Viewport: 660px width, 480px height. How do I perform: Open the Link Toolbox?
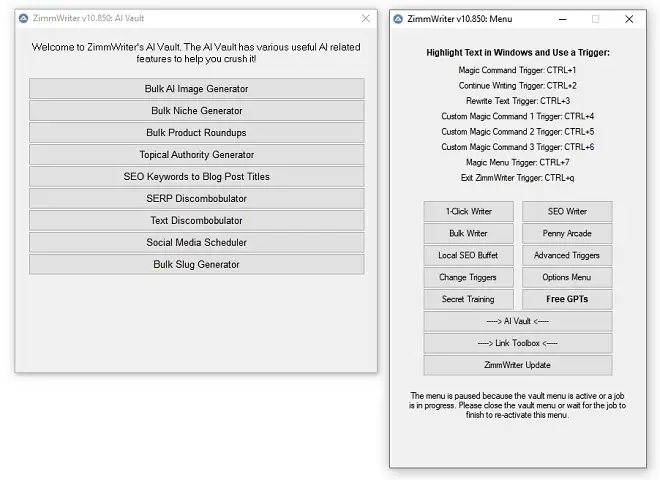(517, 344)
